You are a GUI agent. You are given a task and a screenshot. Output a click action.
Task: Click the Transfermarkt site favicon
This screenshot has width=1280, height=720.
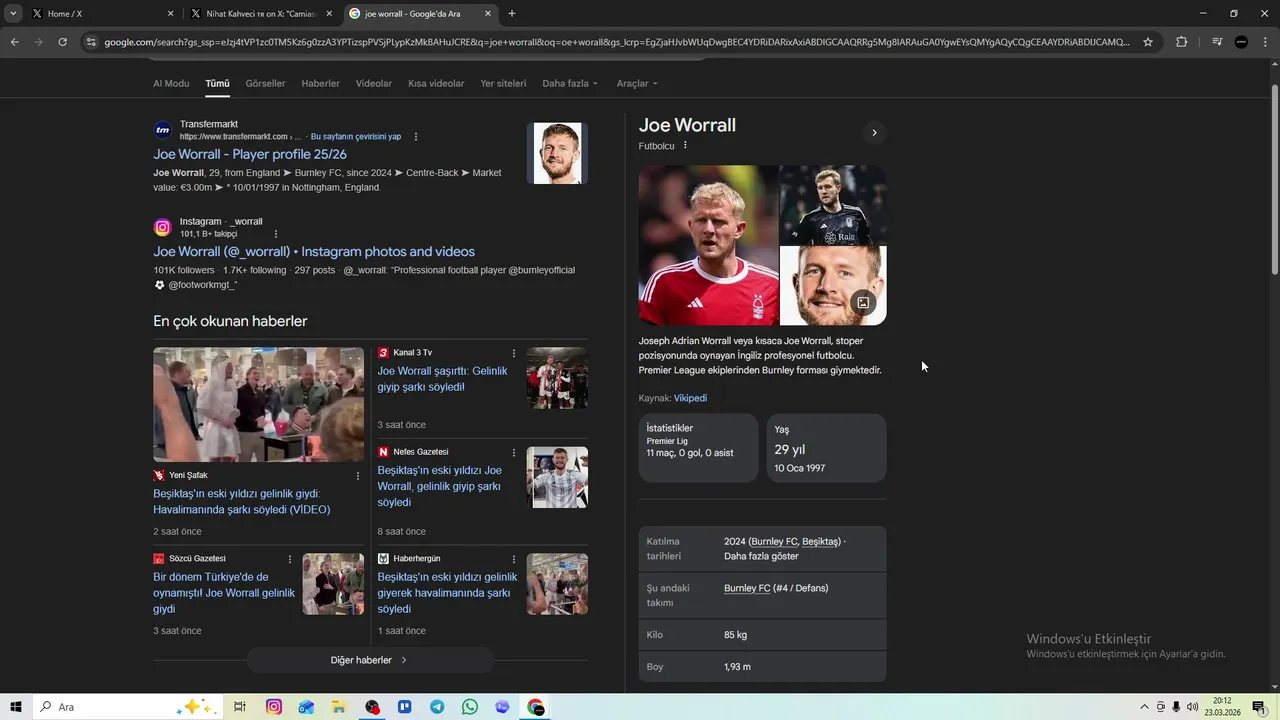162,130
